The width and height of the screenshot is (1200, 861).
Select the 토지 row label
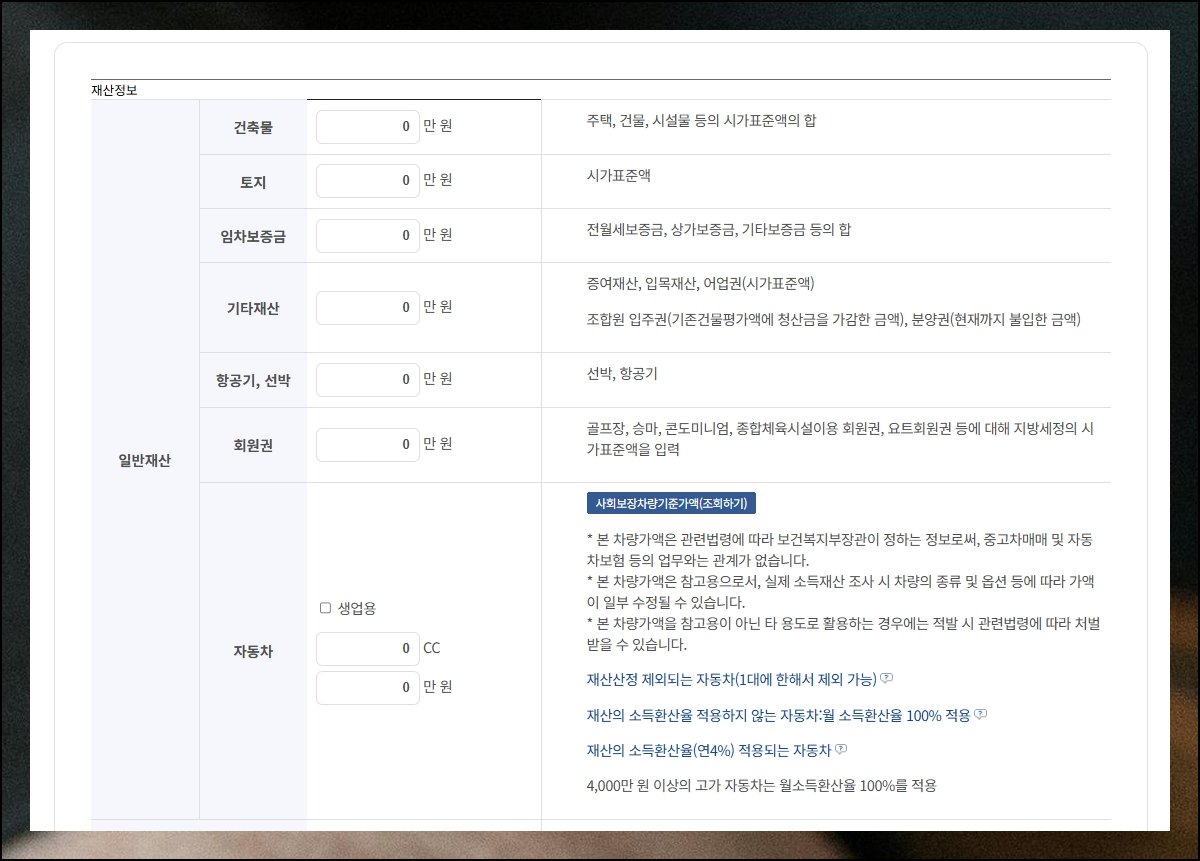(x=253, y=182)
